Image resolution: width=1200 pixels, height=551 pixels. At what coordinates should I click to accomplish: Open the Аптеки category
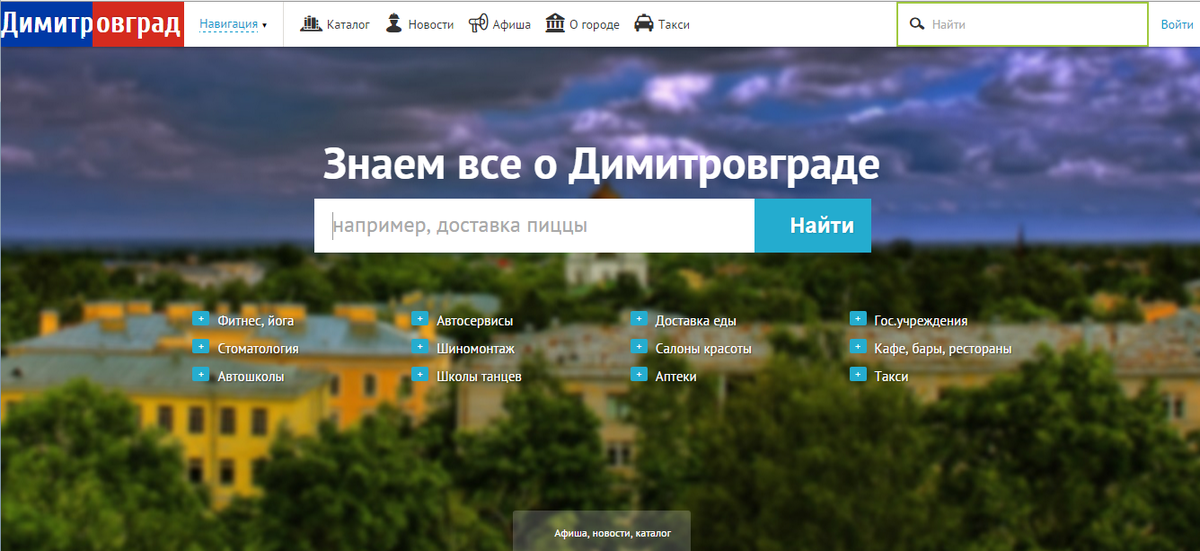676,377
